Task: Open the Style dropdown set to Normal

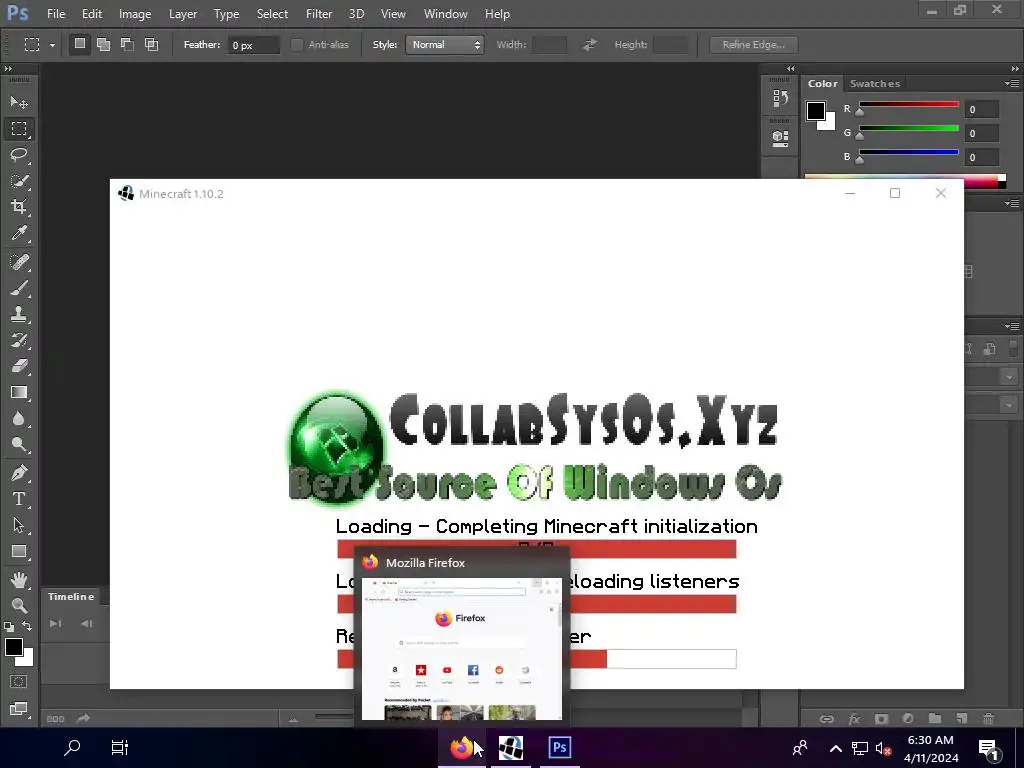Action: (445, 44)
